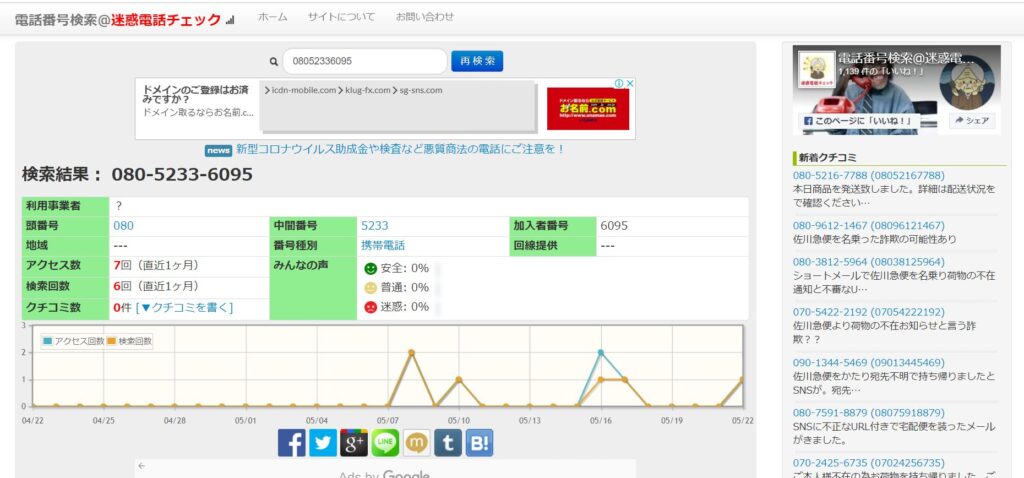The width and height of the screenshot is (1024, 478).
Task: Click the phone number search field
Action: [x=364, y=62]
